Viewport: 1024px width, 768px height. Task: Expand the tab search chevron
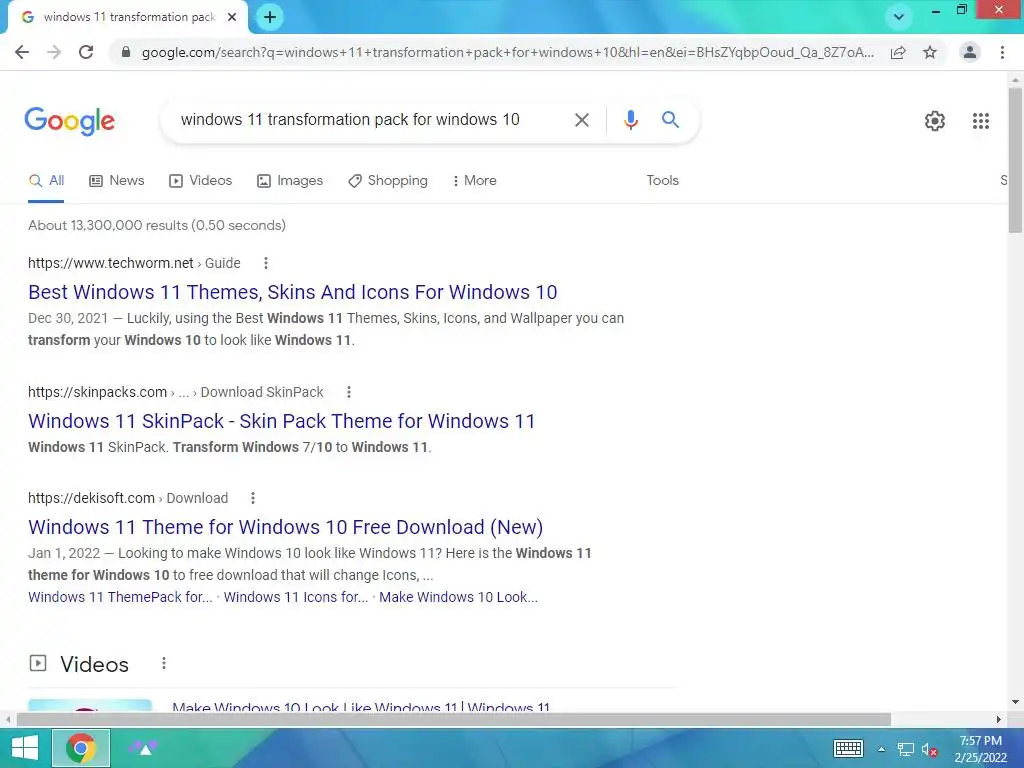(x=899, y=17)
